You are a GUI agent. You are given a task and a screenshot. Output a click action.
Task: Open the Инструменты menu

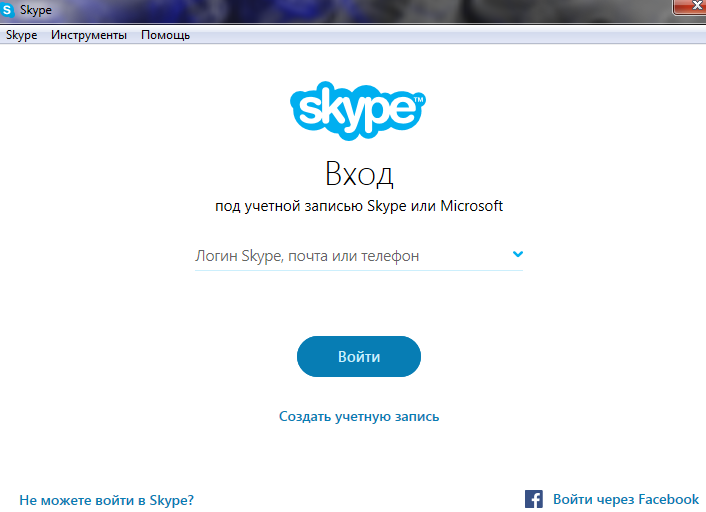(x=88, y=35)
